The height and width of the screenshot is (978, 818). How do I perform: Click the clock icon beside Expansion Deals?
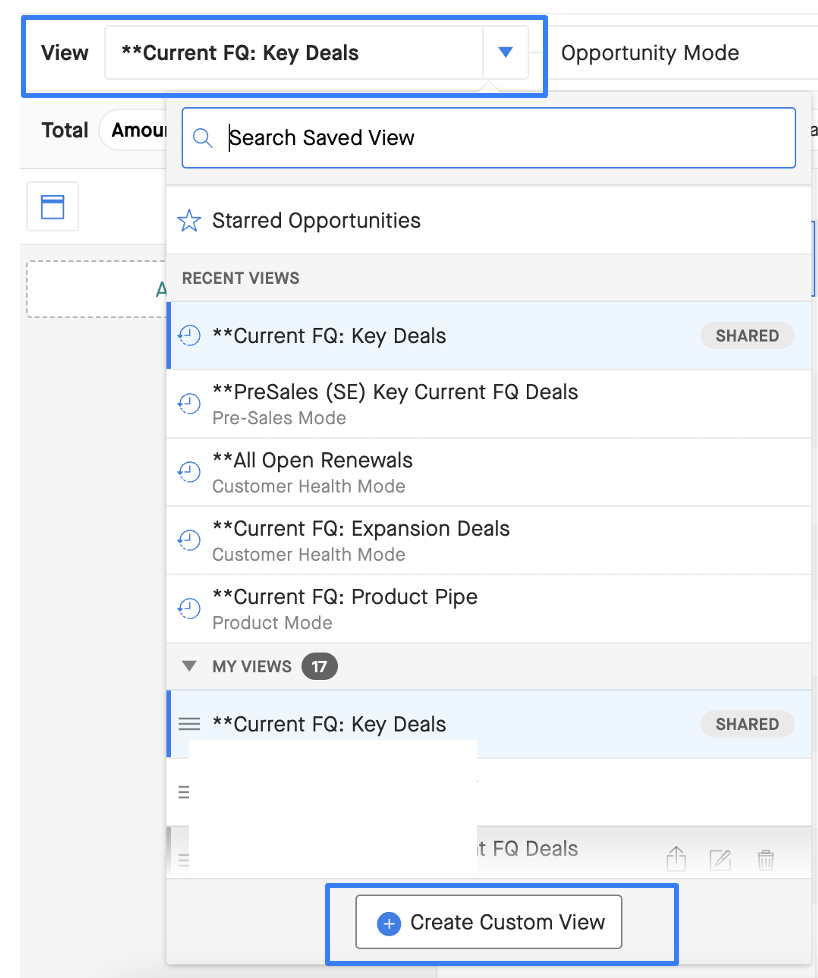[189, 541]
